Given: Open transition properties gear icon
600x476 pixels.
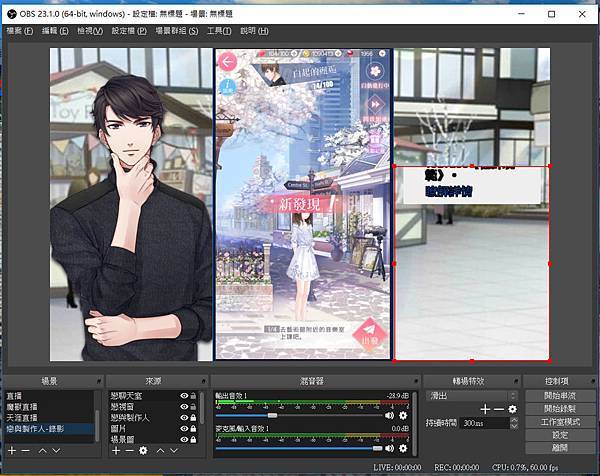Looking at the screenshot, I should pos(512,409).
